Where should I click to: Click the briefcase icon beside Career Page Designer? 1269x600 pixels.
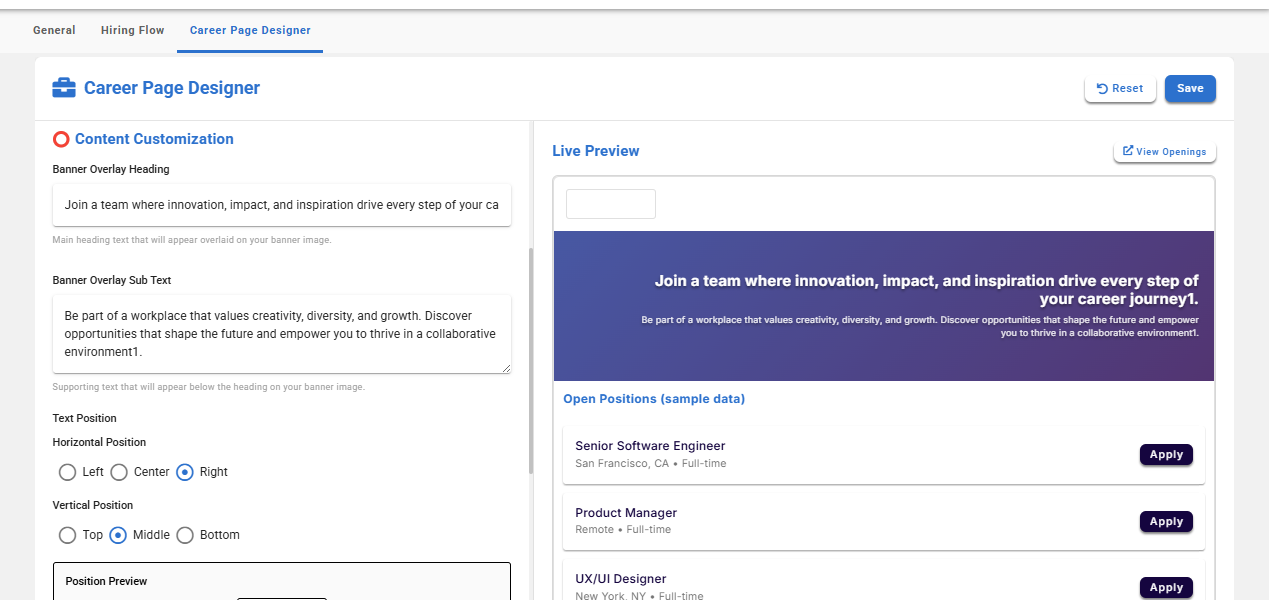(x=64, y=88)
